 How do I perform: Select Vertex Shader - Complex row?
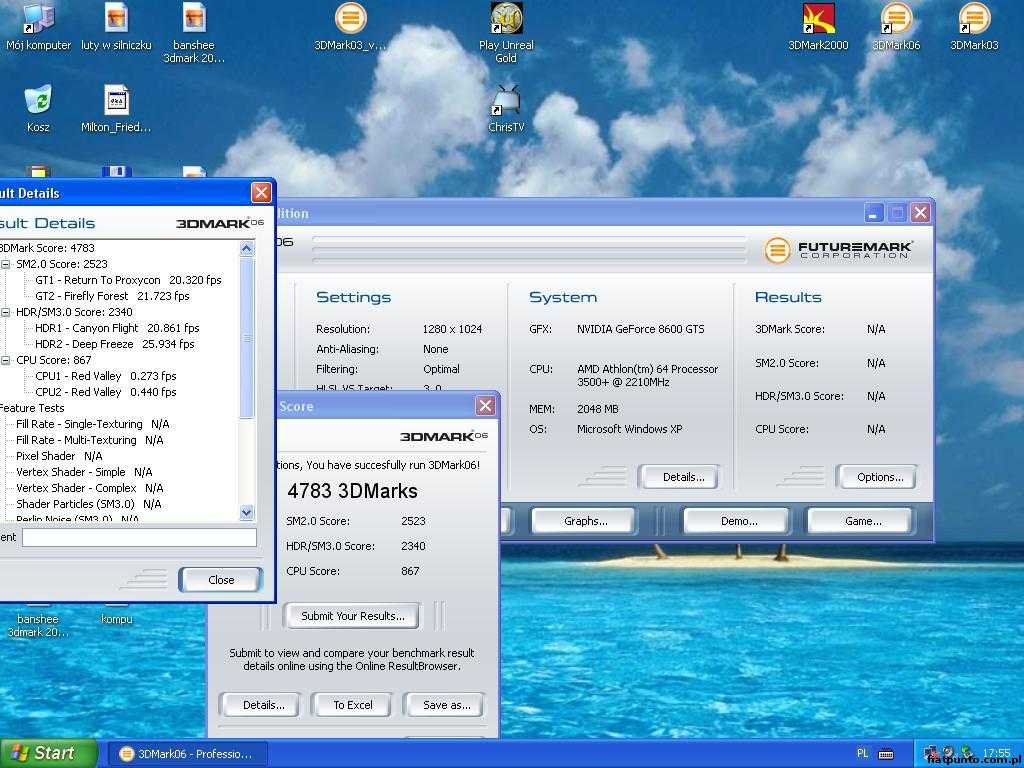coord(90,488)
